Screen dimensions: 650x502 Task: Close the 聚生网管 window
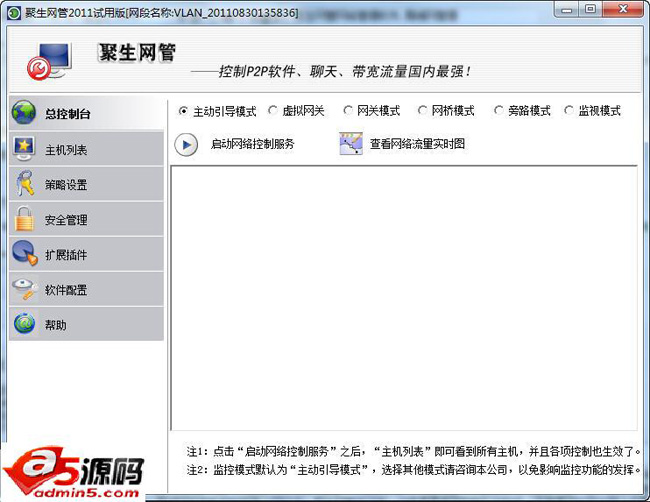pyautogui.click(x=623, y=9)
